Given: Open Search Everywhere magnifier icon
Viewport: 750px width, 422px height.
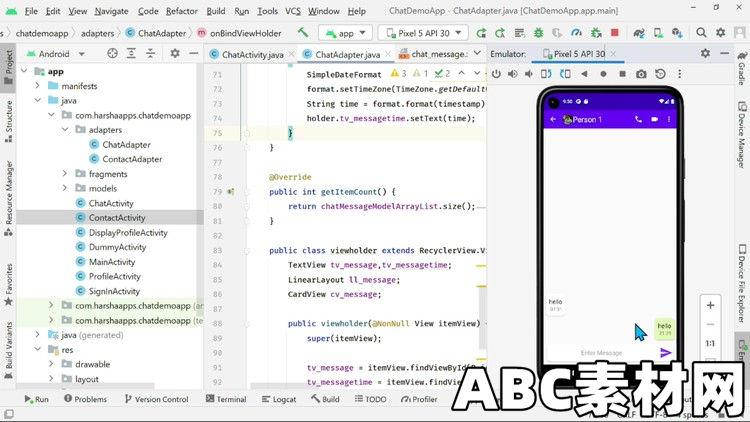Looking at the screenshot, I should (701, 33).
